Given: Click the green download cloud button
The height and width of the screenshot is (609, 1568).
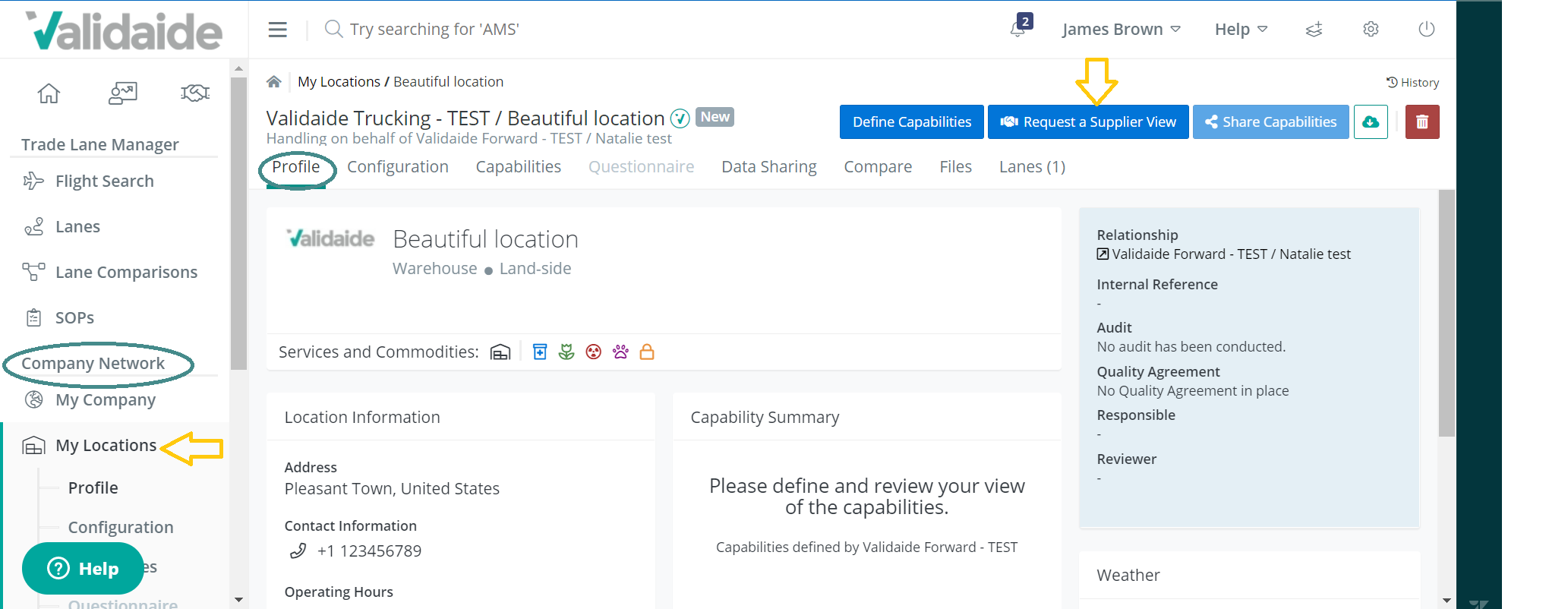Looking at the screenshot, I should coord(1371,121).
